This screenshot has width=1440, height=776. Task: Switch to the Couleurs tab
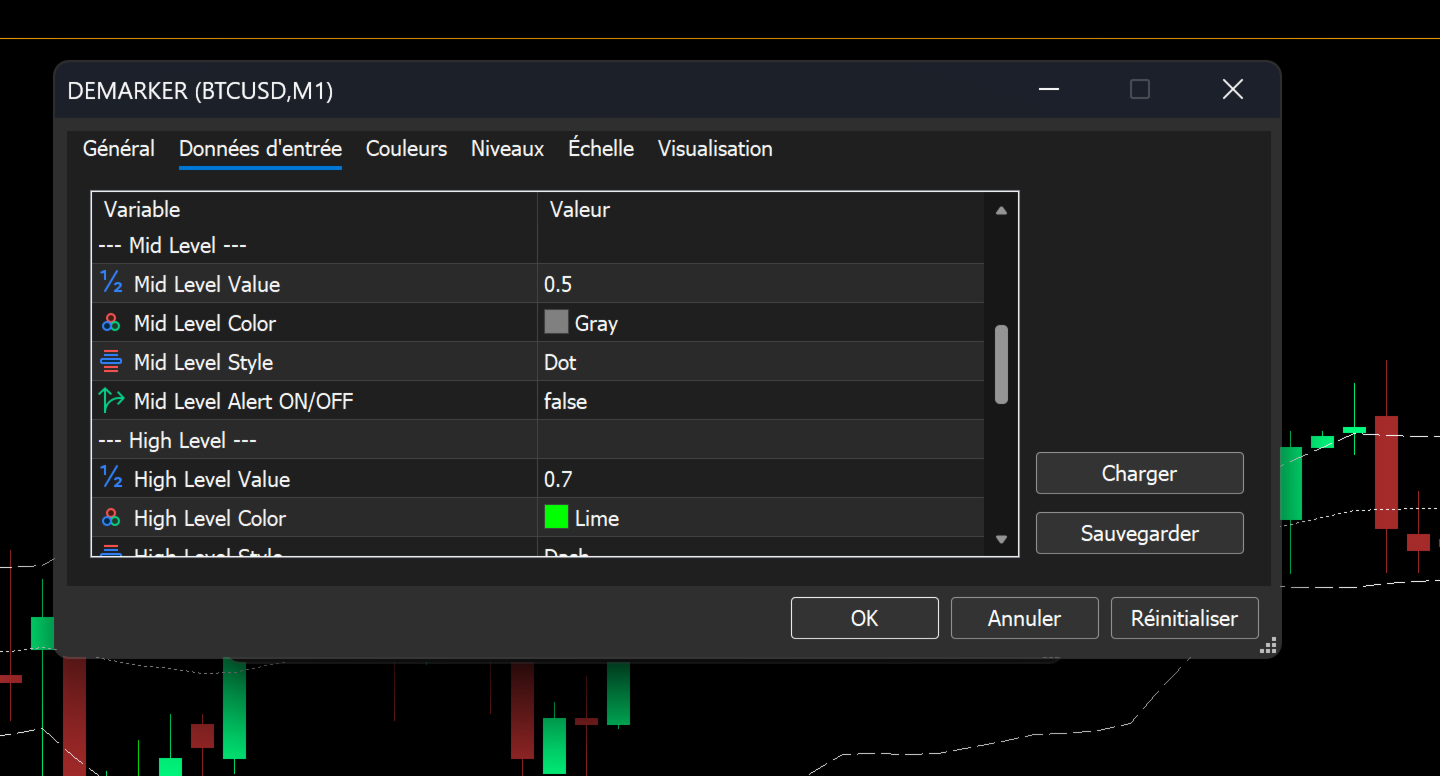click(x=406, y=149)
